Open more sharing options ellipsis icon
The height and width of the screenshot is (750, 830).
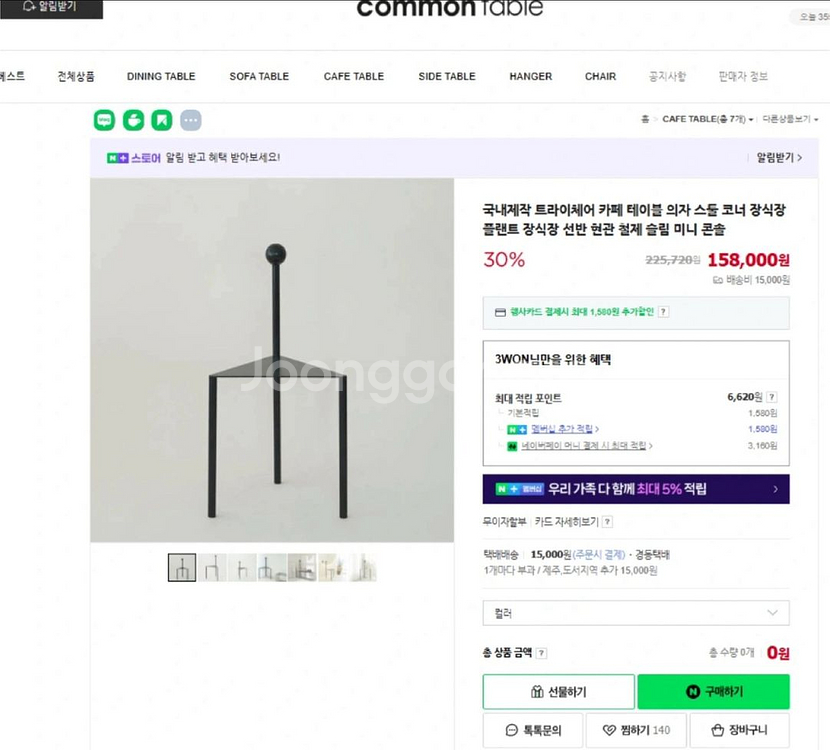click(191, 120)
